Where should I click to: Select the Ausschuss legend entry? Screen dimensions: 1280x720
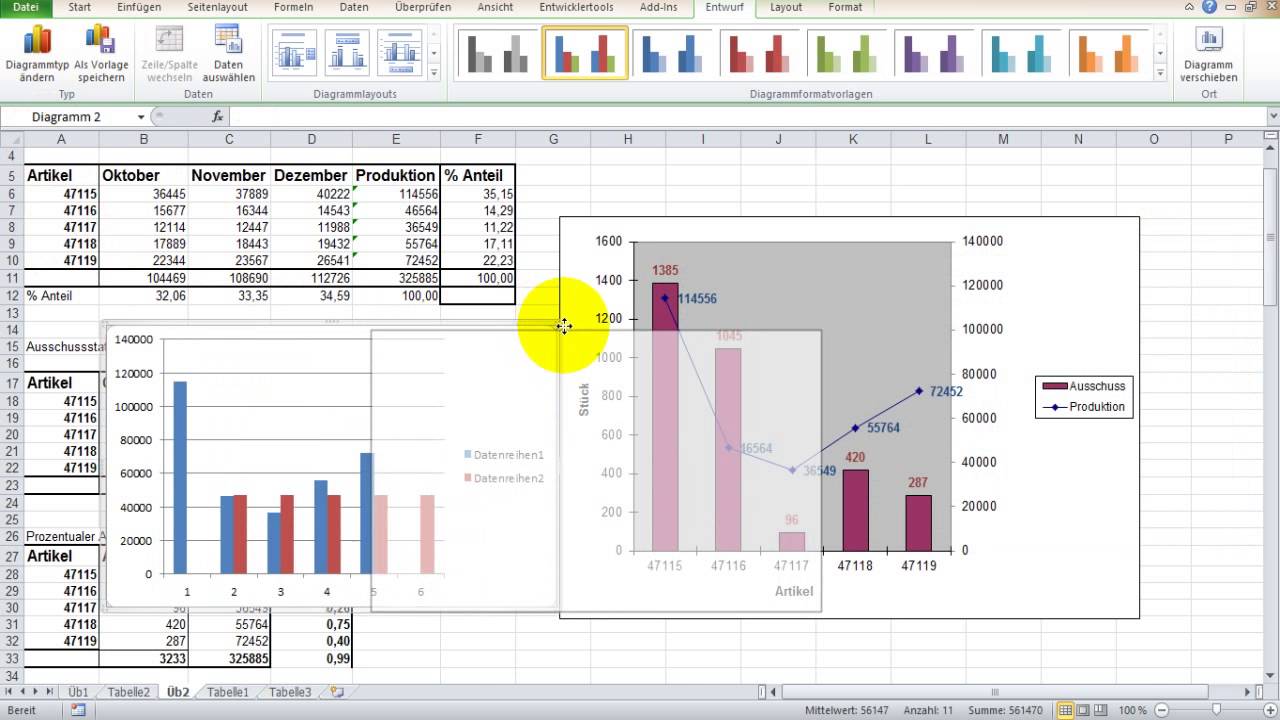pos(1086,386)
